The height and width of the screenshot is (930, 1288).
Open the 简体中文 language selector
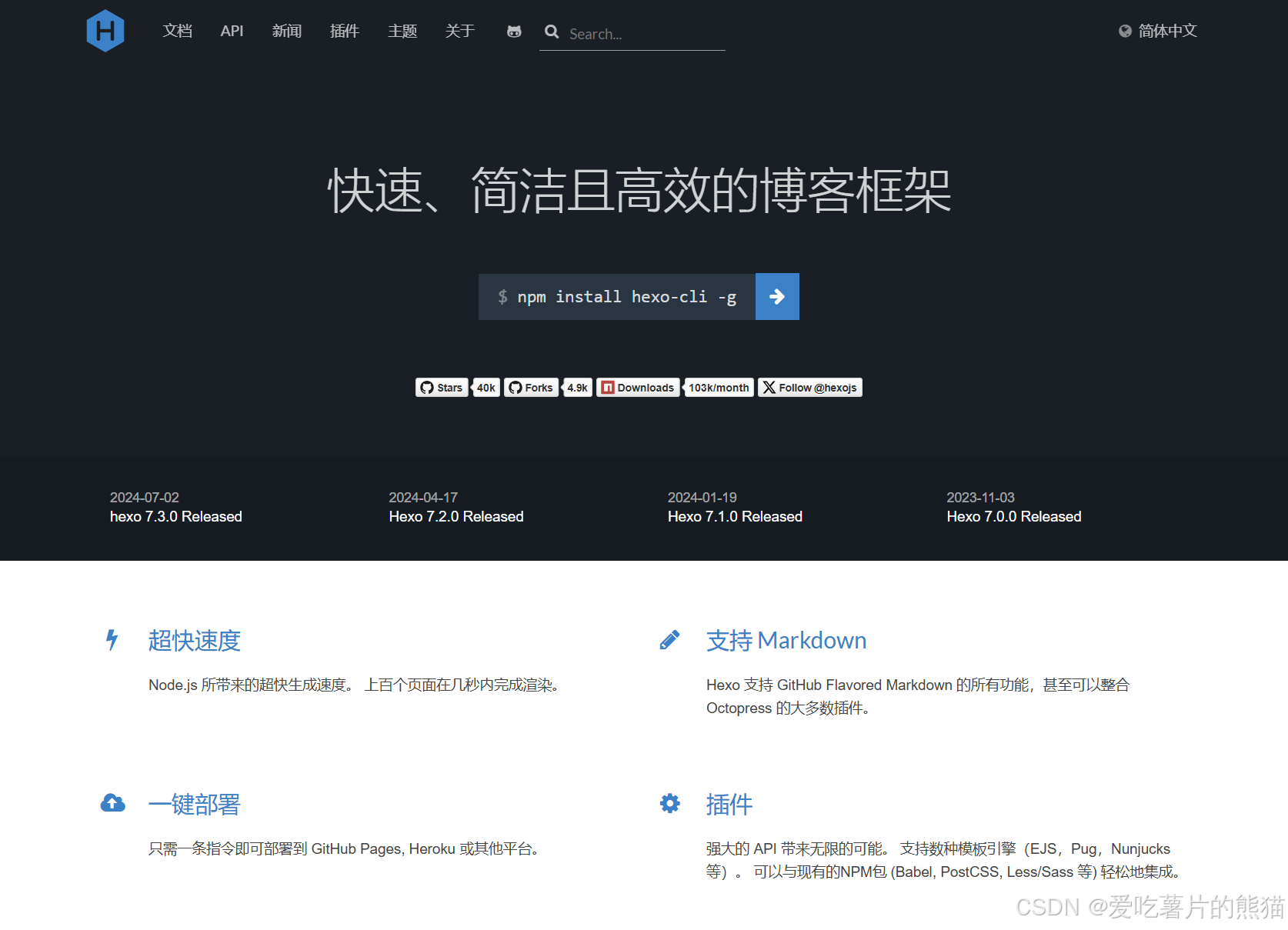1158,31
